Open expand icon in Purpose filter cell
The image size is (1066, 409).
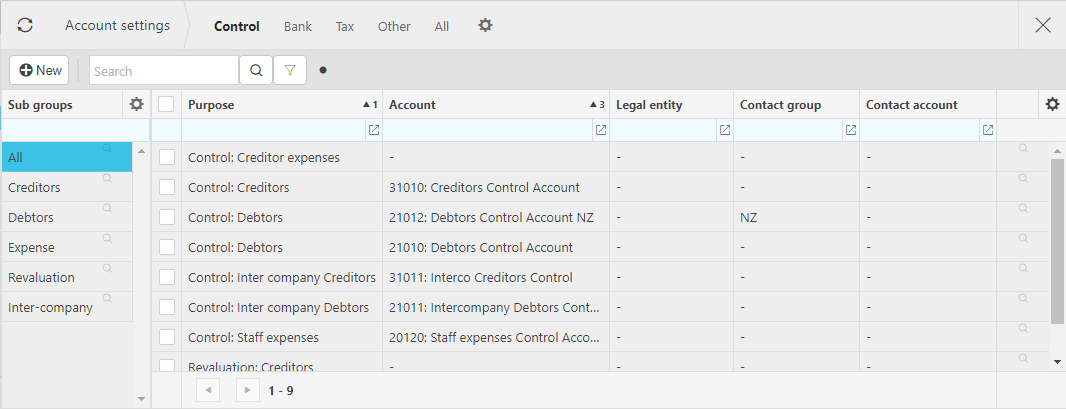click(373, 130)
